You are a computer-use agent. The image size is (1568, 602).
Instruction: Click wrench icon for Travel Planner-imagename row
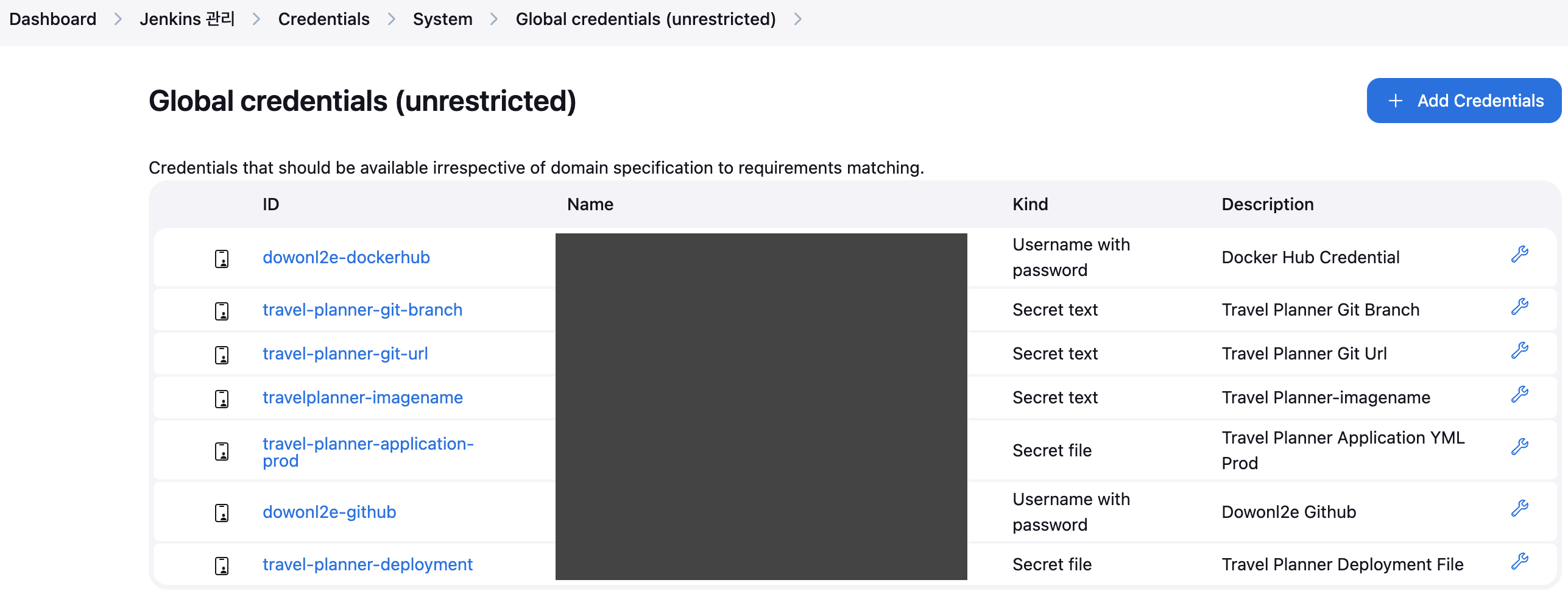coord(1520,394)
